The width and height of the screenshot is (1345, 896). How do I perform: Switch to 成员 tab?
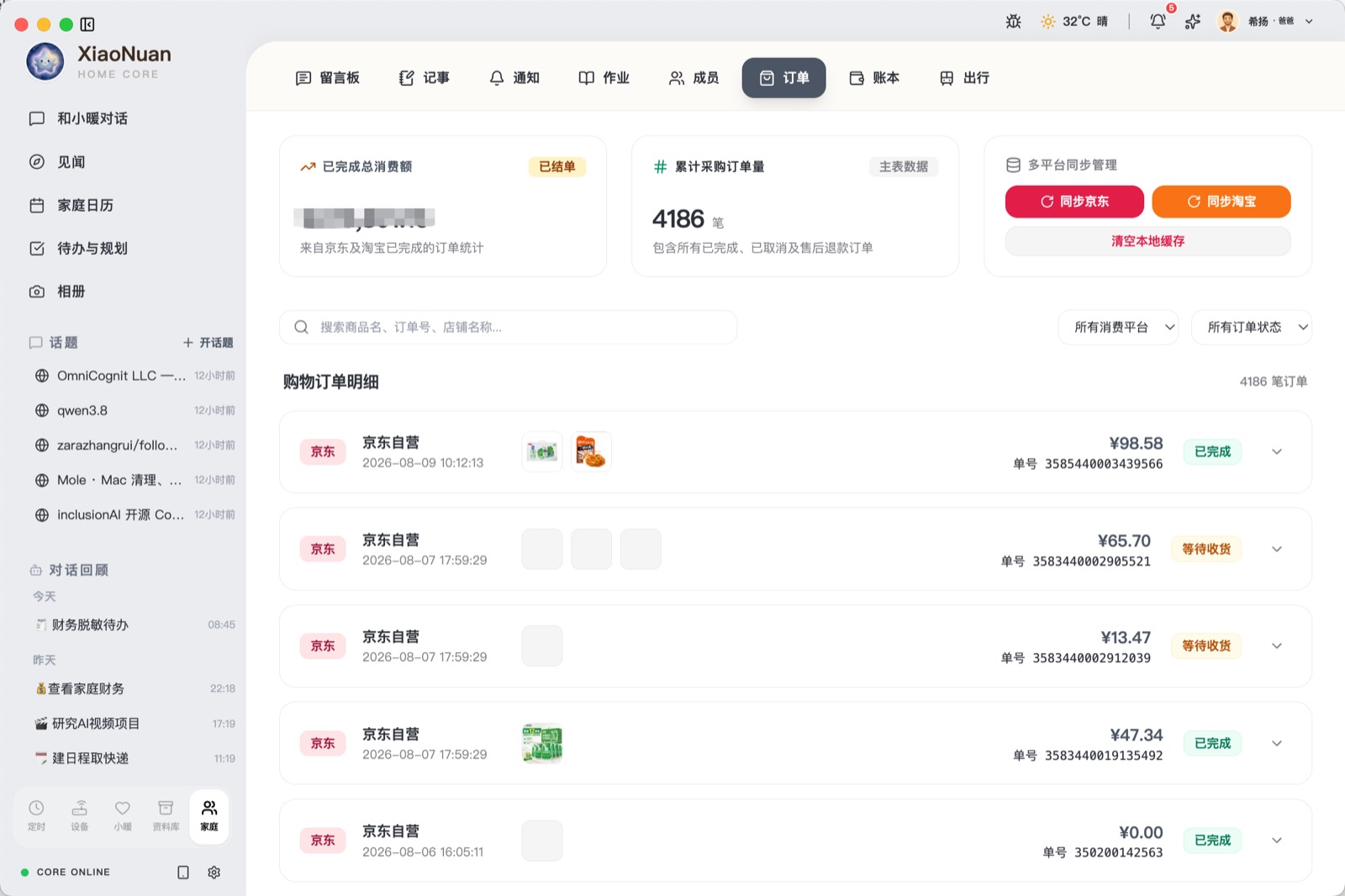694,78
